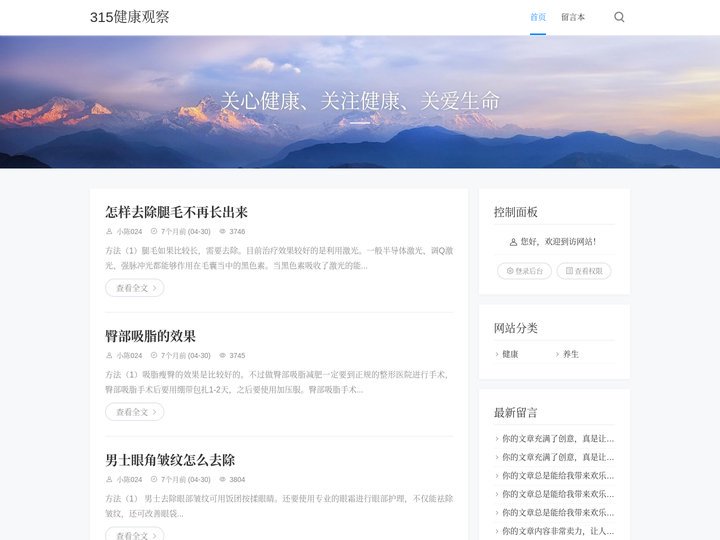The image size is (720, 540).
Task: Click author icon of 臀部吸脂的效果 article
Action: coord(109,355)
